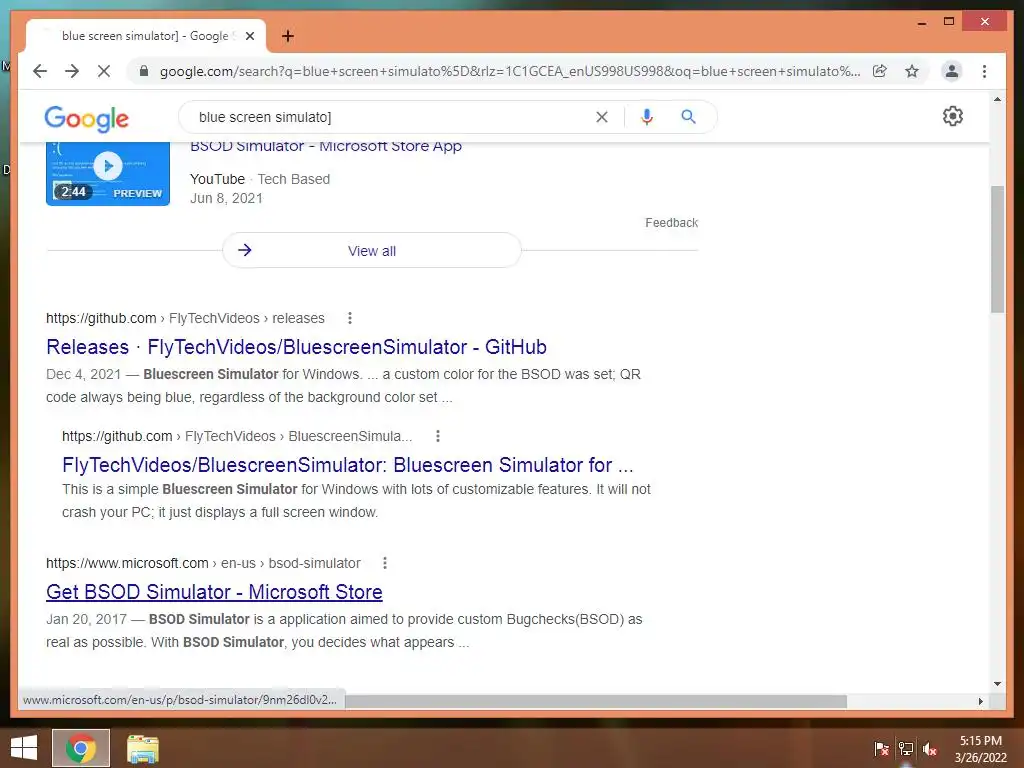Open options for the BluescreenSimula... result
The image size is (1024, 768).
pyautogui.click(x=438, y=436)
